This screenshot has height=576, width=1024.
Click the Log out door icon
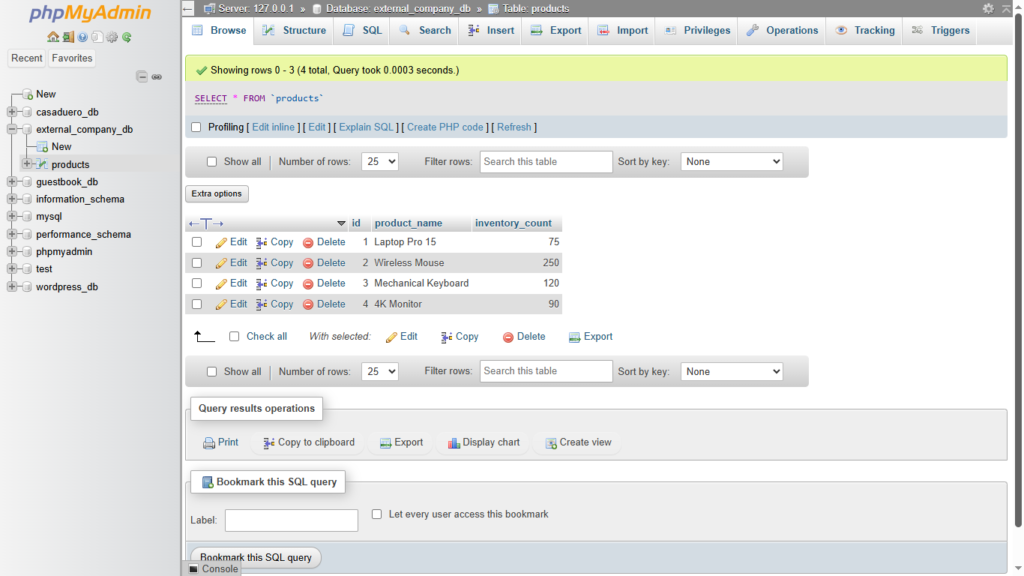point(67,37)
